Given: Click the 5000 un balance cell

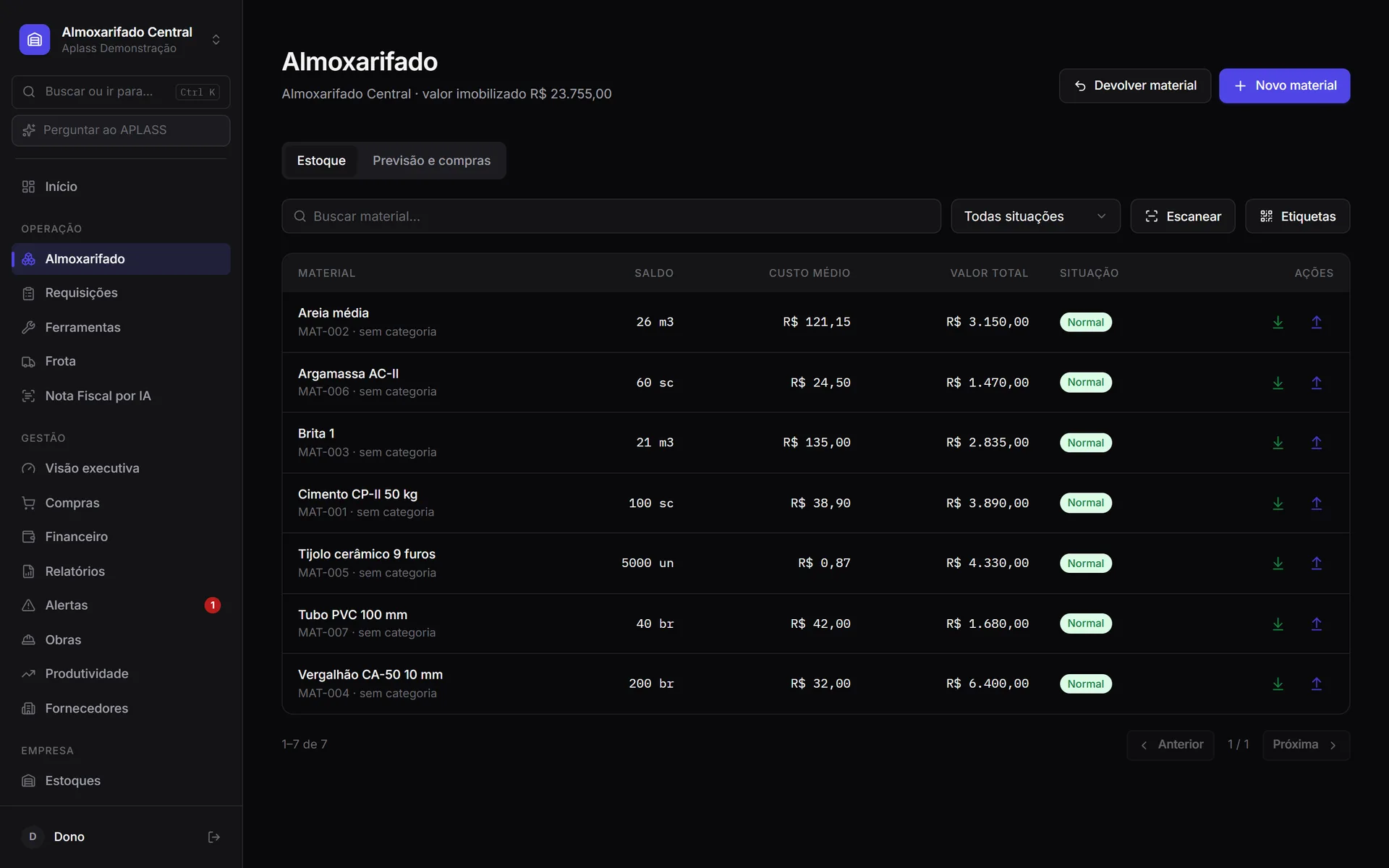Looking at the screenshot, I should [x=647, y=563].
